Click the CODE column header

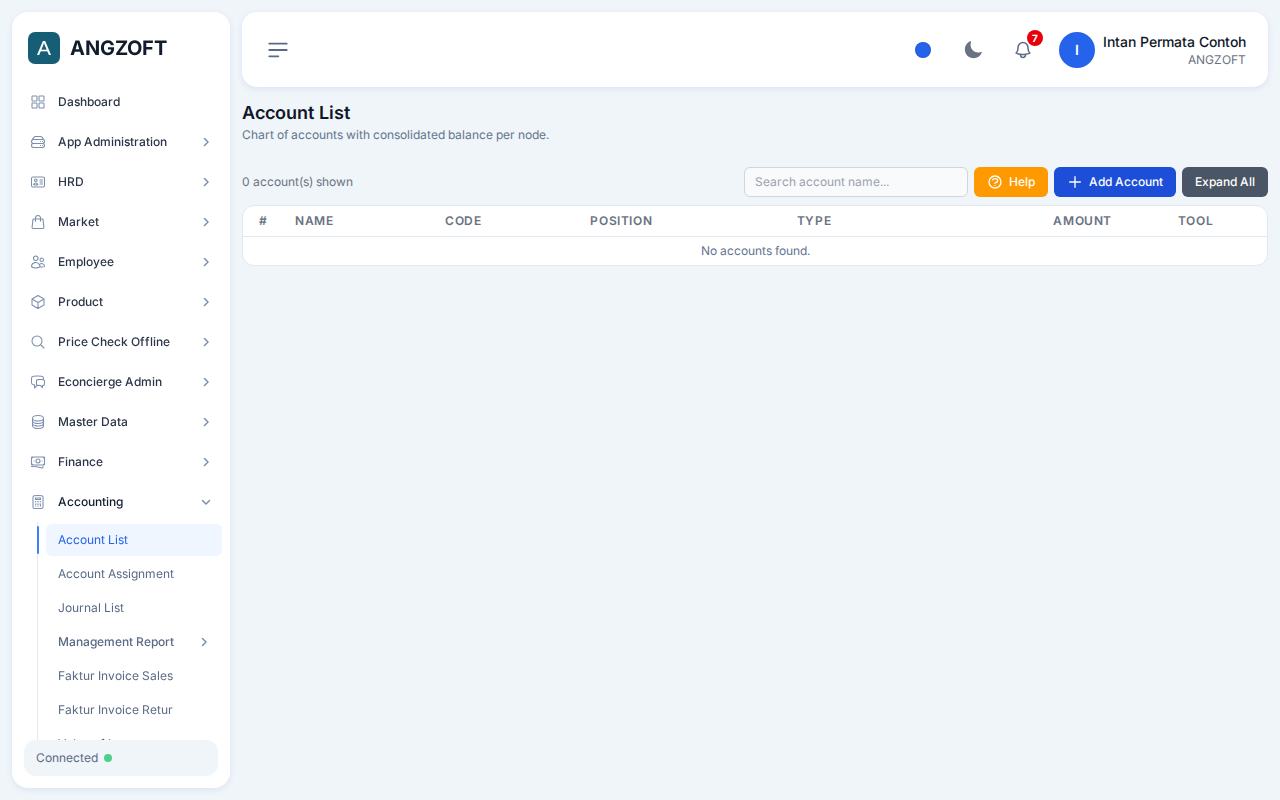[x=463, y=221]
